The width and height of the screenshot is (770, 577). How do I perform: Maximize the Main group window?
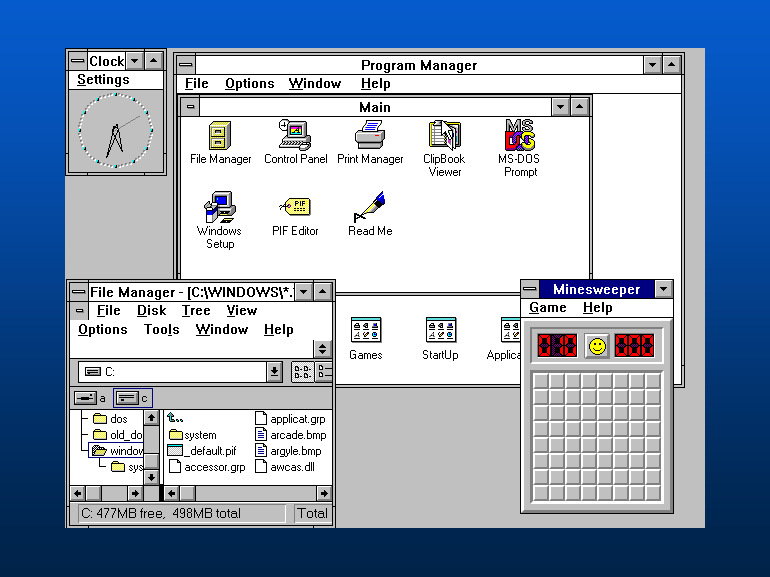(x=580, y=107)
